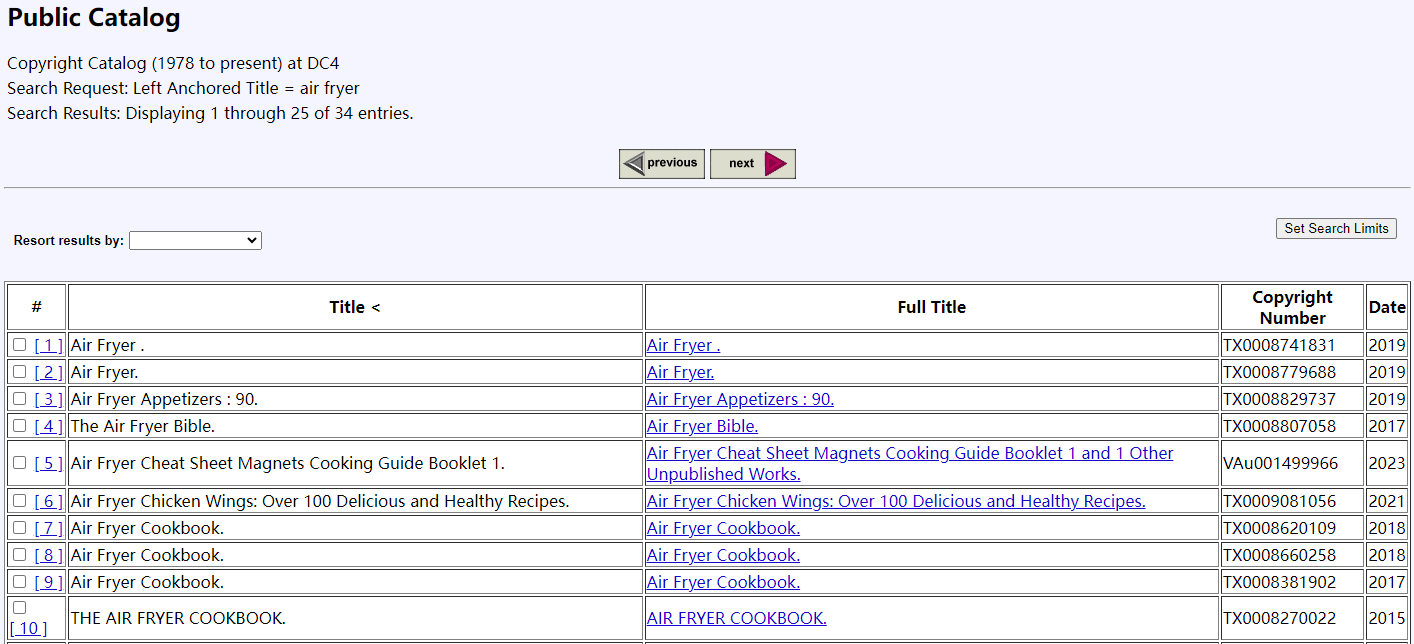
Task: Check the box for entry 6
Action: pos(19,501)
